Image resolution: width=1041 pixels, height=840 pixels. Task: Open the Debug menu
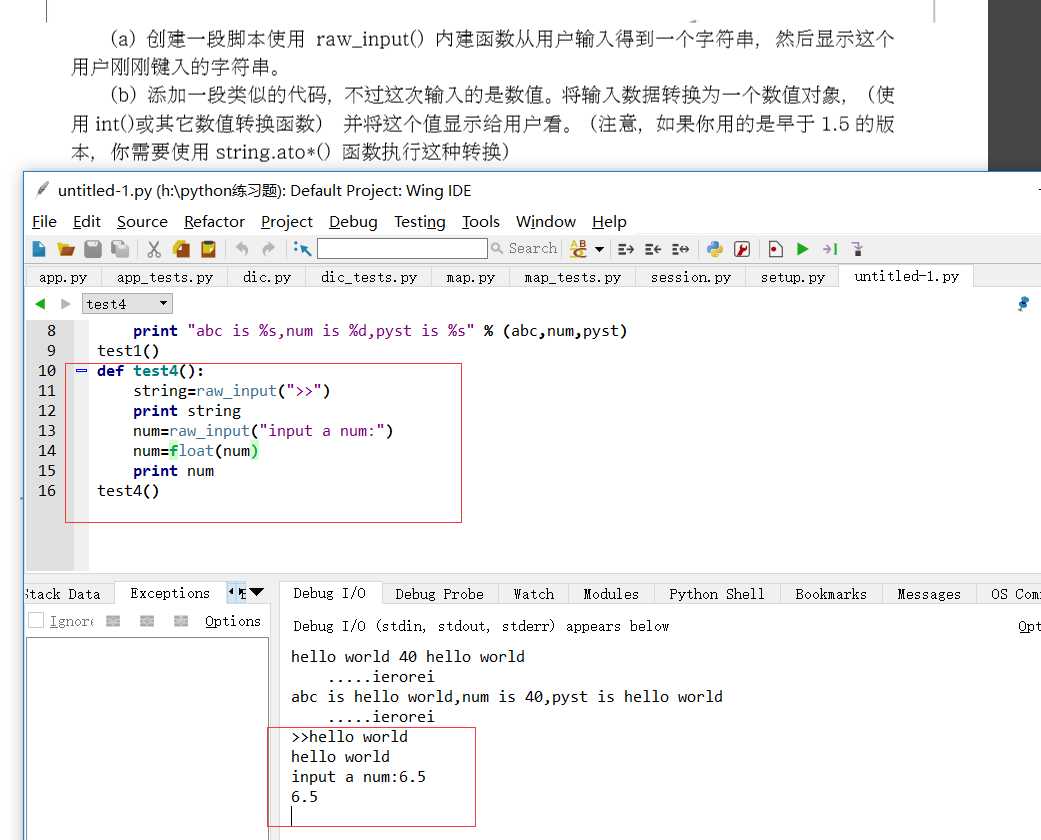(x=353, y=222)
